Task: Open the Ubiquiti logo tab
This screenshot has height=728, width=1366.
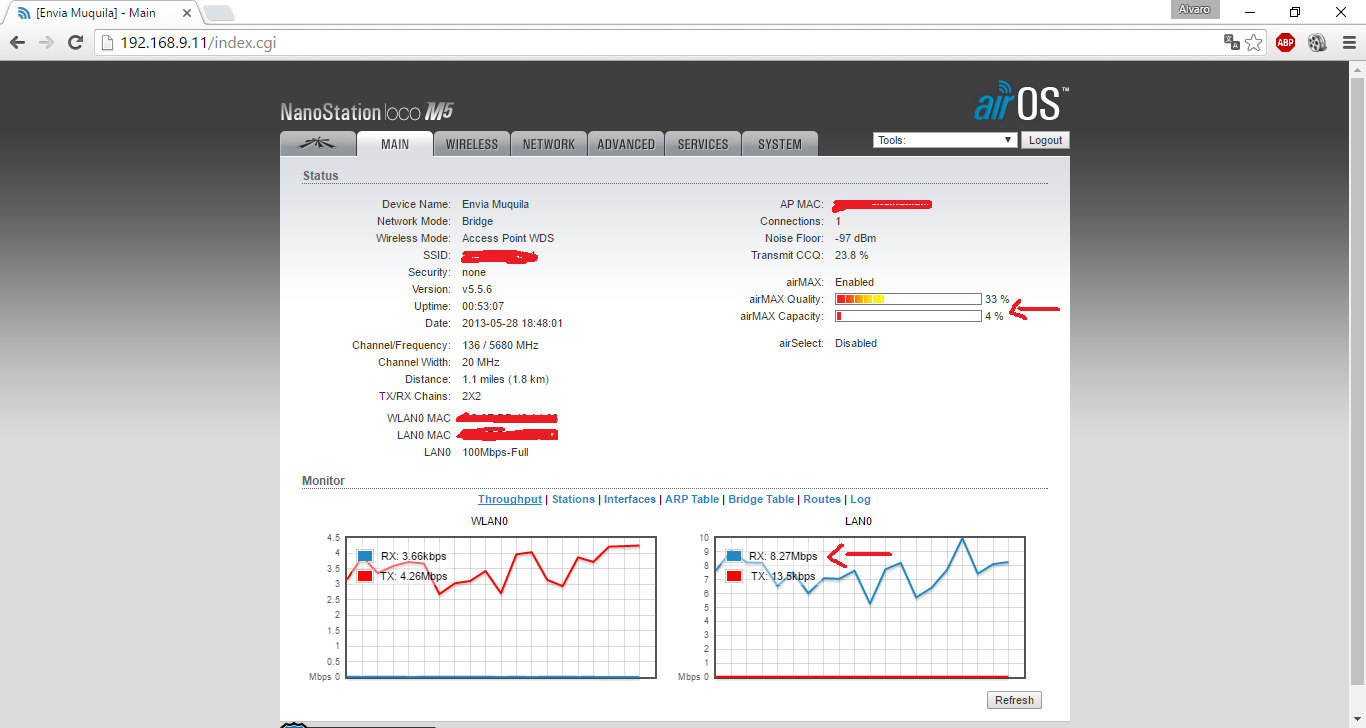Action: 317,144
